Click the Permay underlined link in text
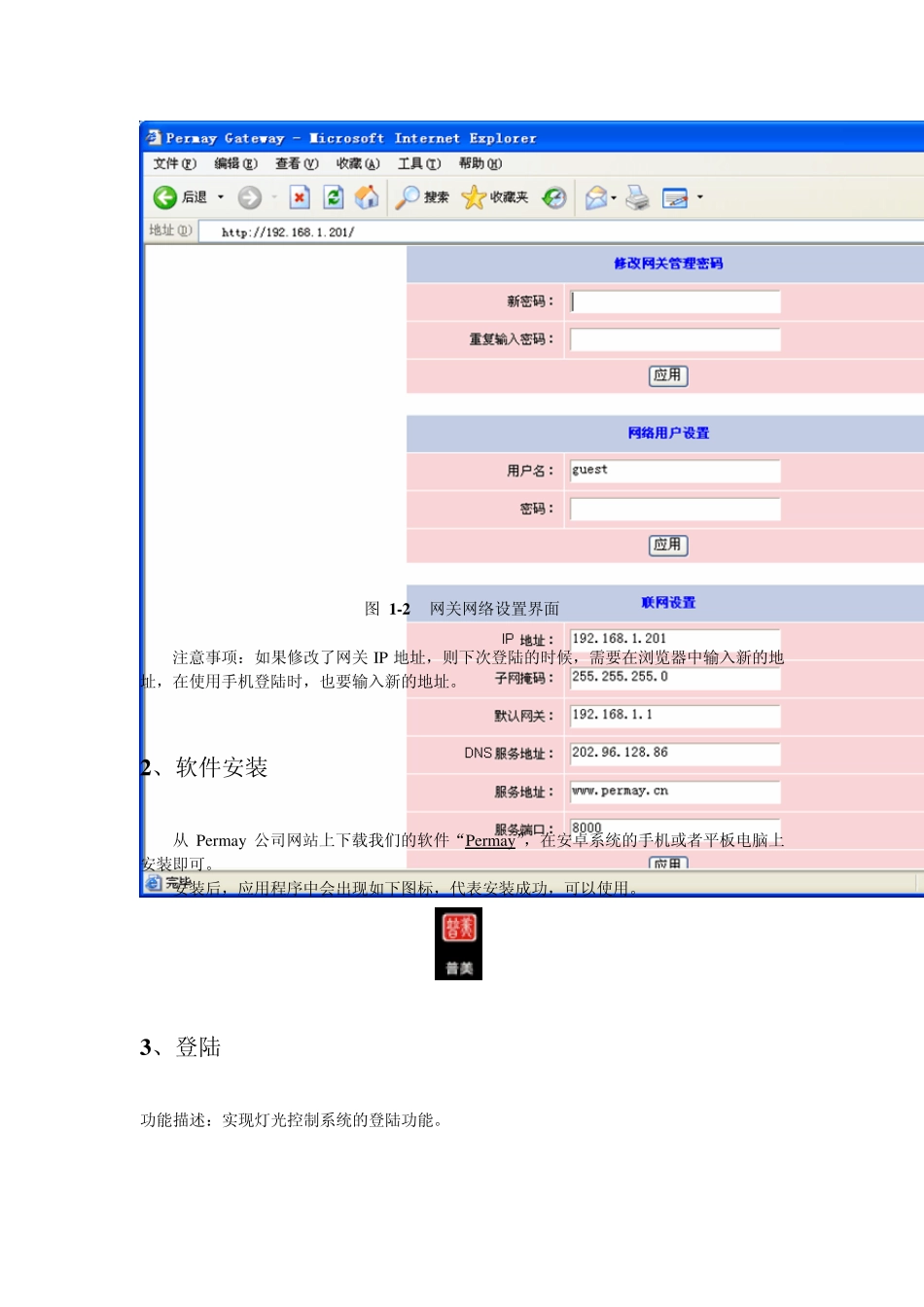This screenshot has height=1307, width=924. (490, 840)
